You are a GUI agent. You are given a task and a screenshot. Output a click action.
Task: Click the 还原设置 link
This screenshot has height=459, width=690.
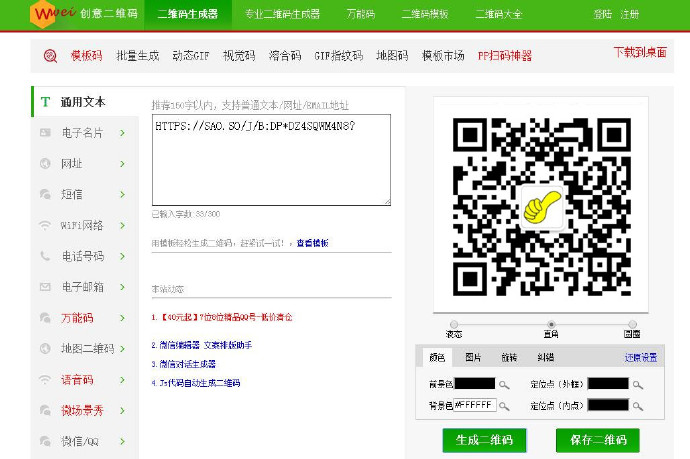click(641, 357)
